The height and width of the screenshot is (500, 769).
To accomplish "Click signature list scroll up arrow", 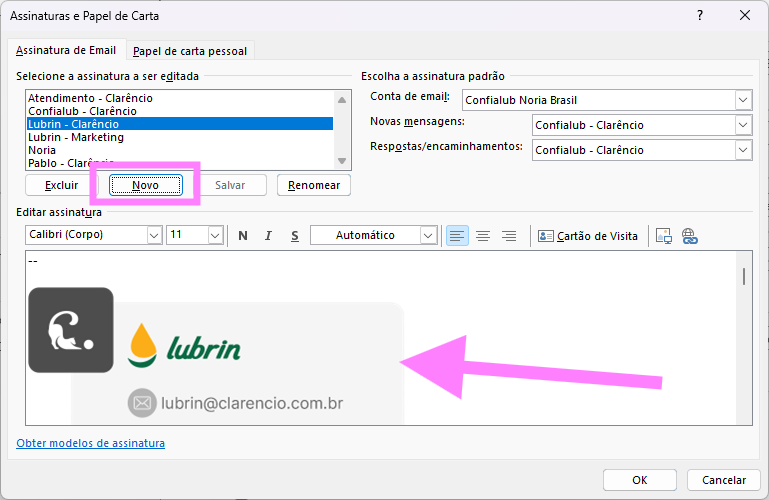I will point(342,100).
